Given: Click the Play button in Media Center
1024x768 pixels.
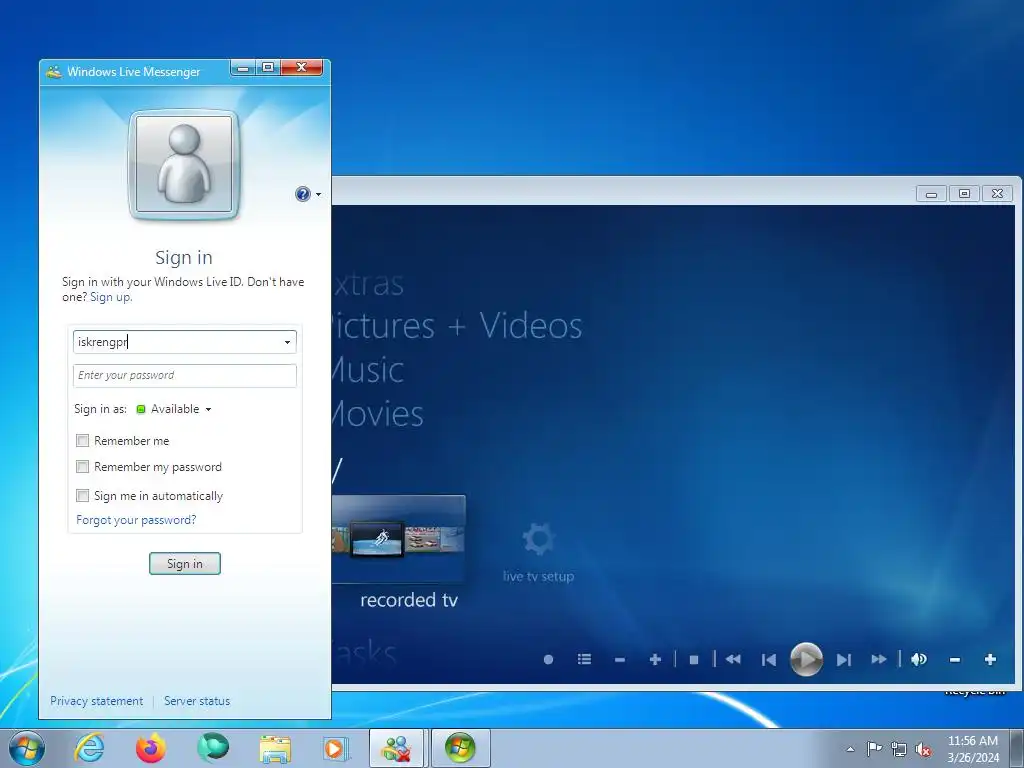Looking at the screenshot, I should (x=807, y=660).
